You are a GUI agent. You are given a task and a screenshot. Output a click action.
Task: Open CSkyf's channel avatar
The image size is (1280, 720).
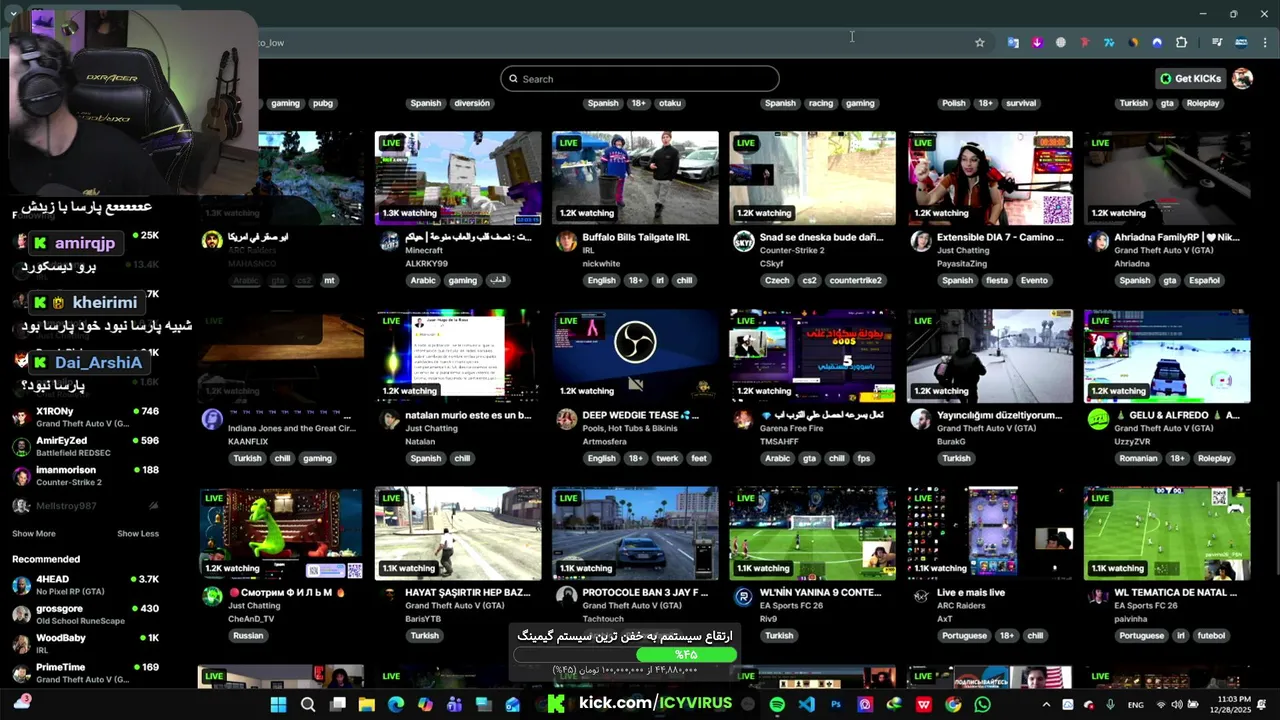[x=743, y=241]
